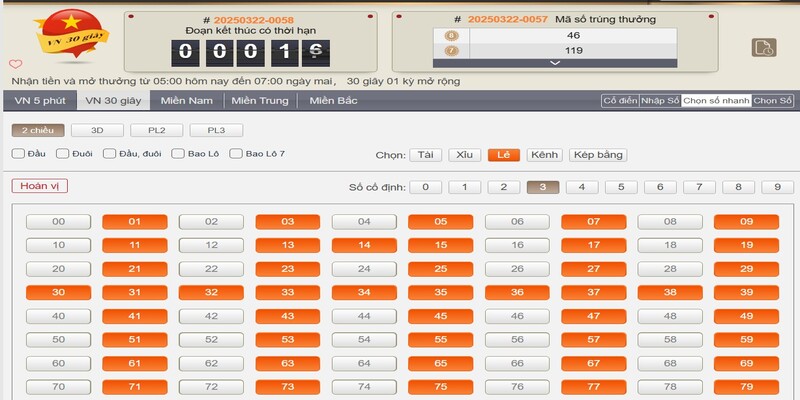Select number 00 in the grid

pos(58,222)
